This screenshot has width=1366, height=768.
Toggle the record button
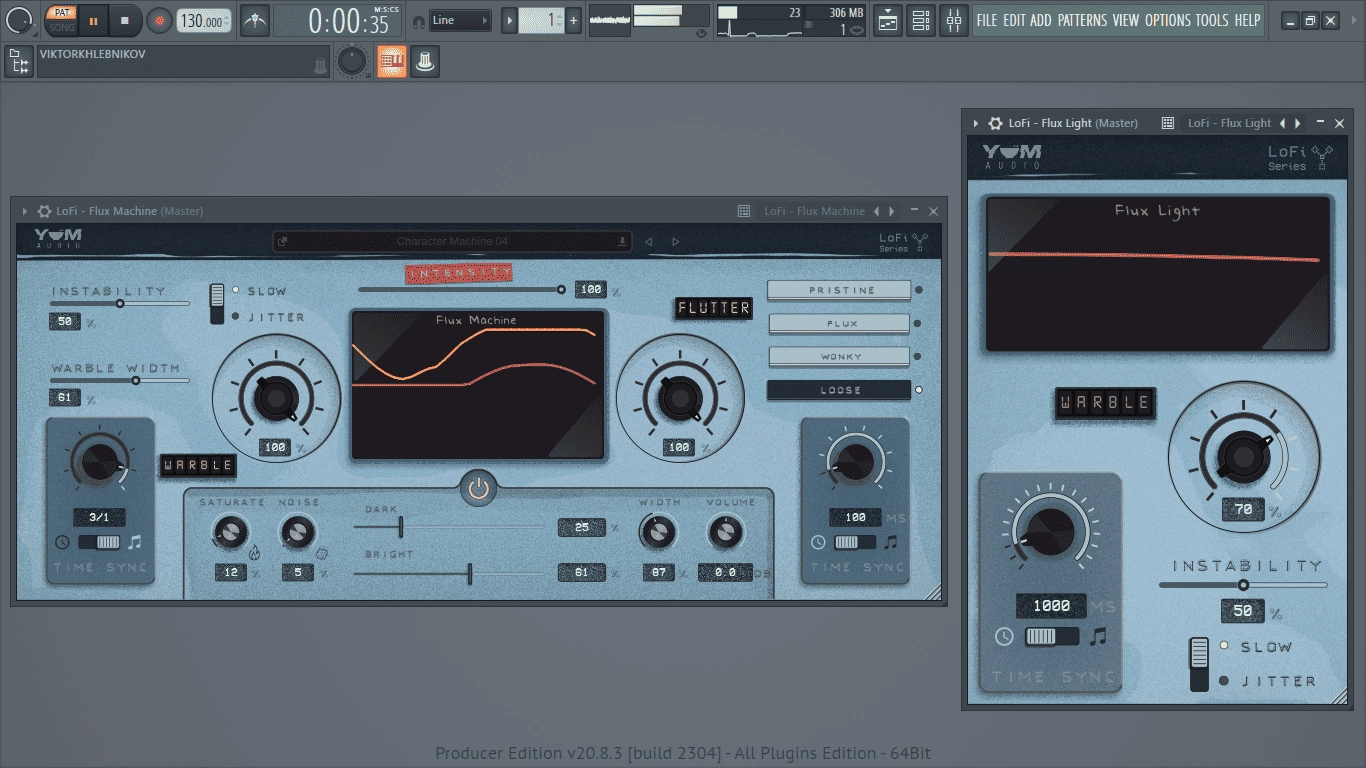tap(159, 20)
